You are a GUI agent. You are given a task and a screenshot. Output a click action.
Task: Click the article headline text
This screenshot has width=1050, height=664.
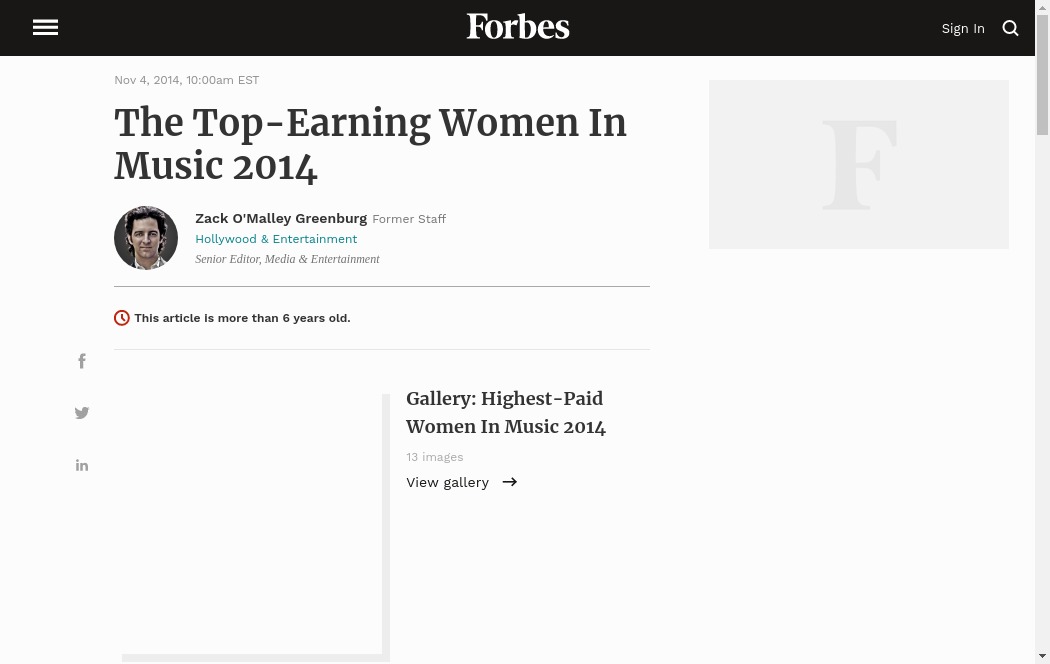(370, 144)
